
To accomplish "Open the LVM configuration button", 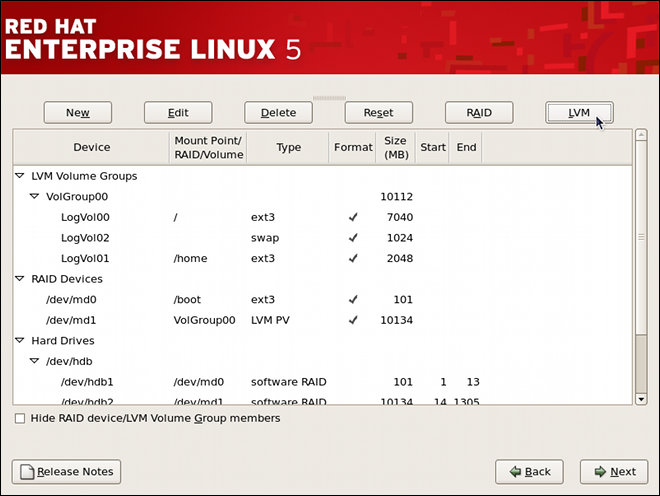I will [579, 112].
